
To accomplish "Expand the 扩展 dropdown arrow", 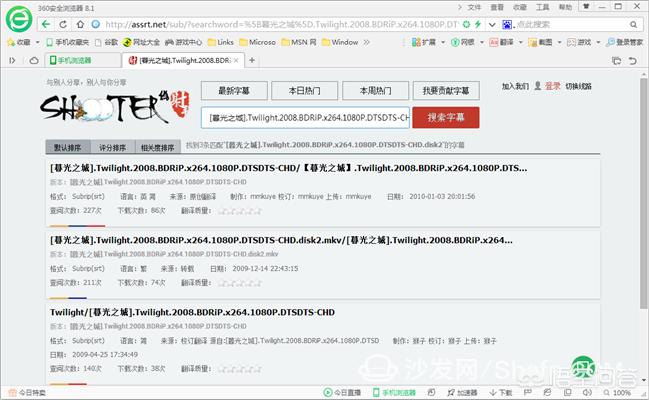I will pyautogui.click(x=443, y=42).
